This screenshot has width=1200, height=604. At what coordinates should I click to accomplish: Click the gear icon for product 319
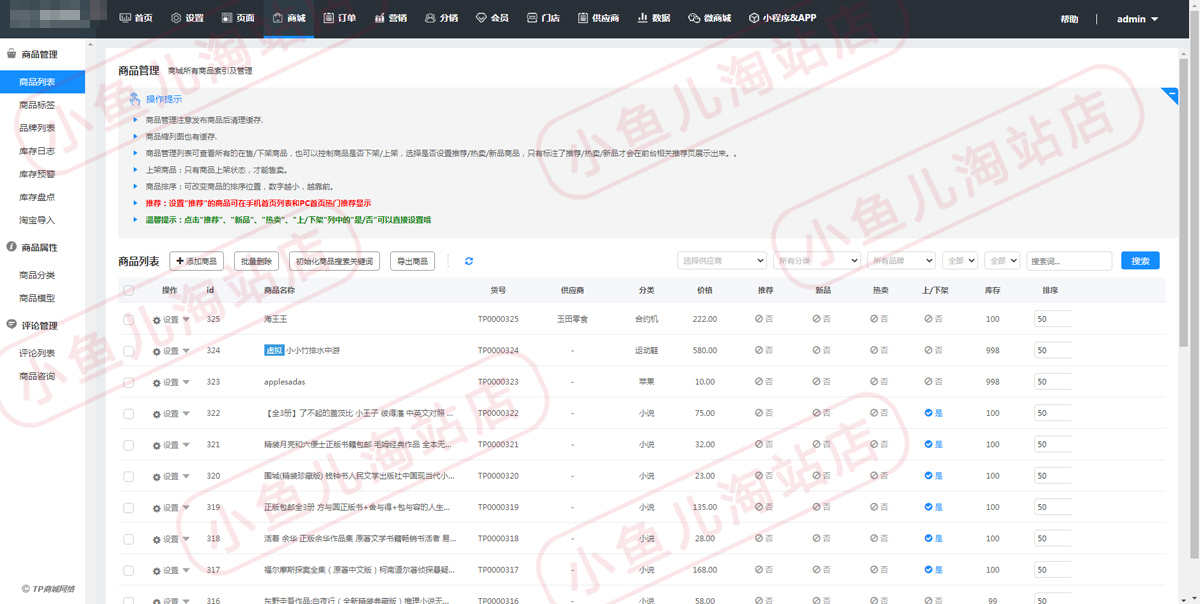[x=157, y=508]
